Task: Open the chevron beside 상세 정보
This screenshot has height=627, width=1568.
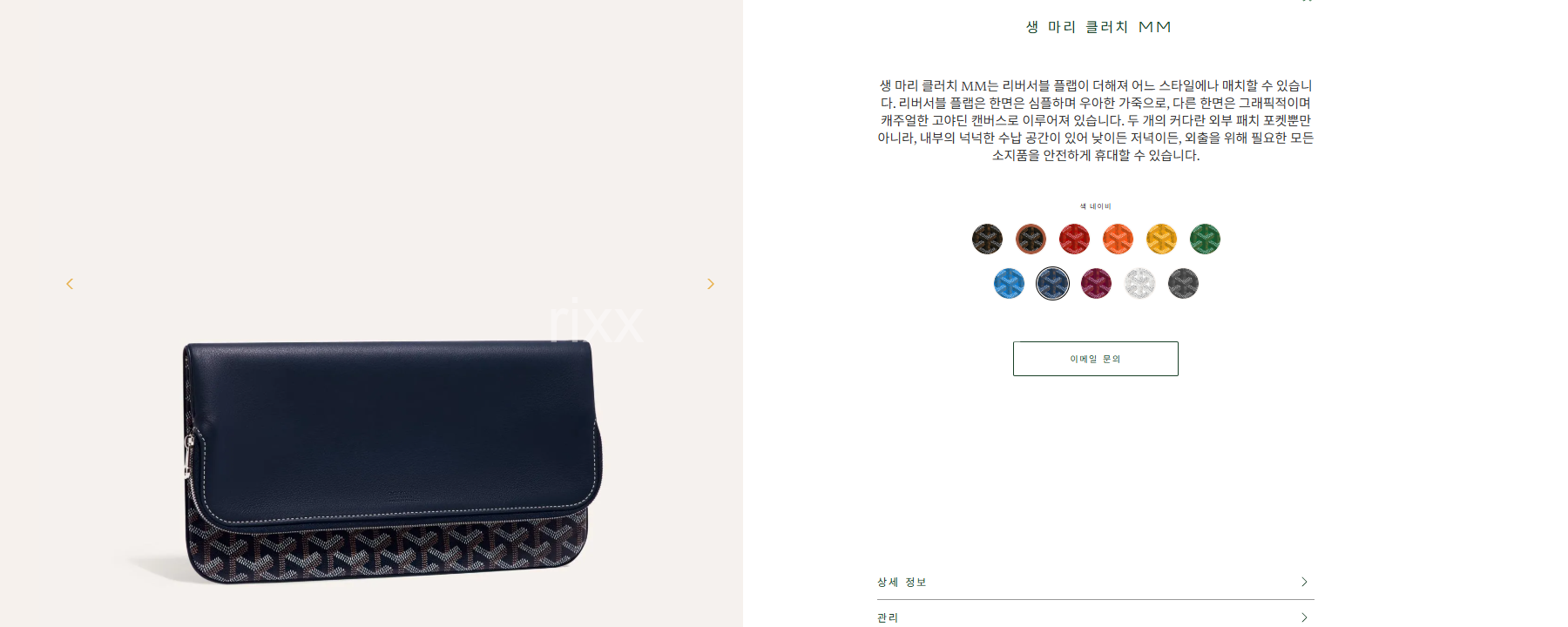Action: 1304,582
